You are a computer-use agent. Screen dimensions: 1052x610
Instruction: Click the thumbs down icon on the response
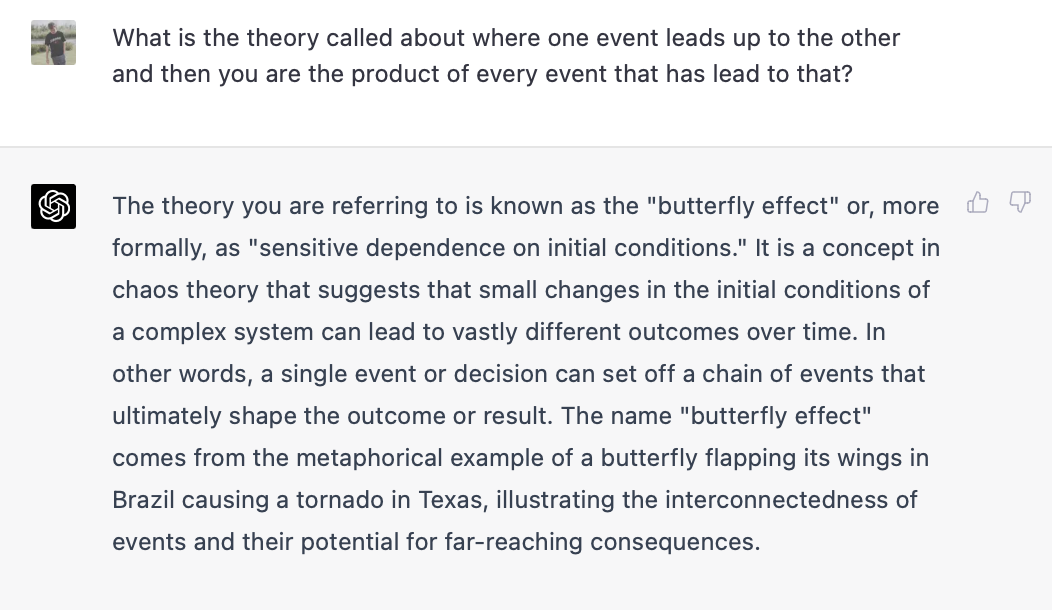1019,204
